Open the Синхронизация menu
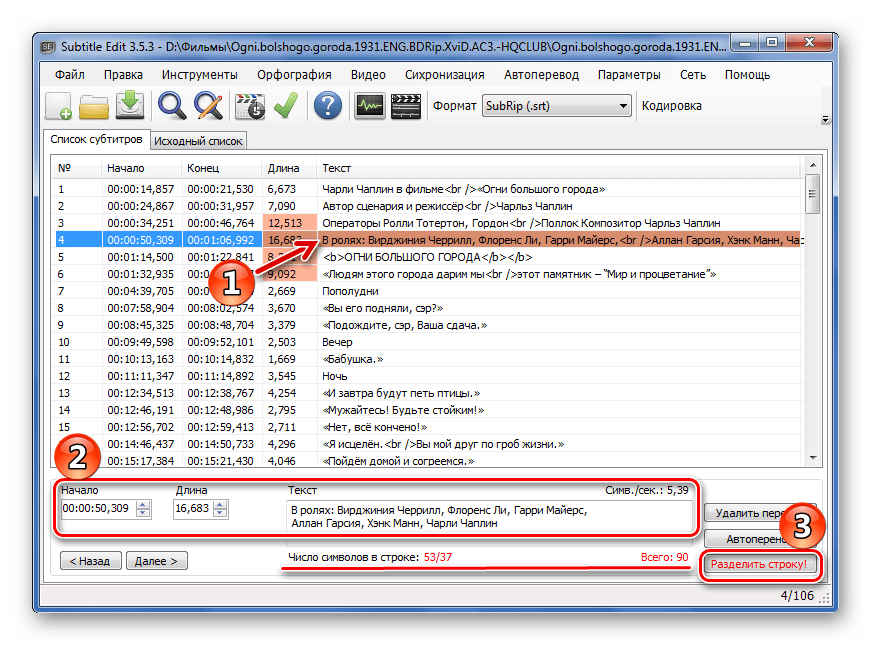Screen dimensions: 872x646 coord(444,74)
